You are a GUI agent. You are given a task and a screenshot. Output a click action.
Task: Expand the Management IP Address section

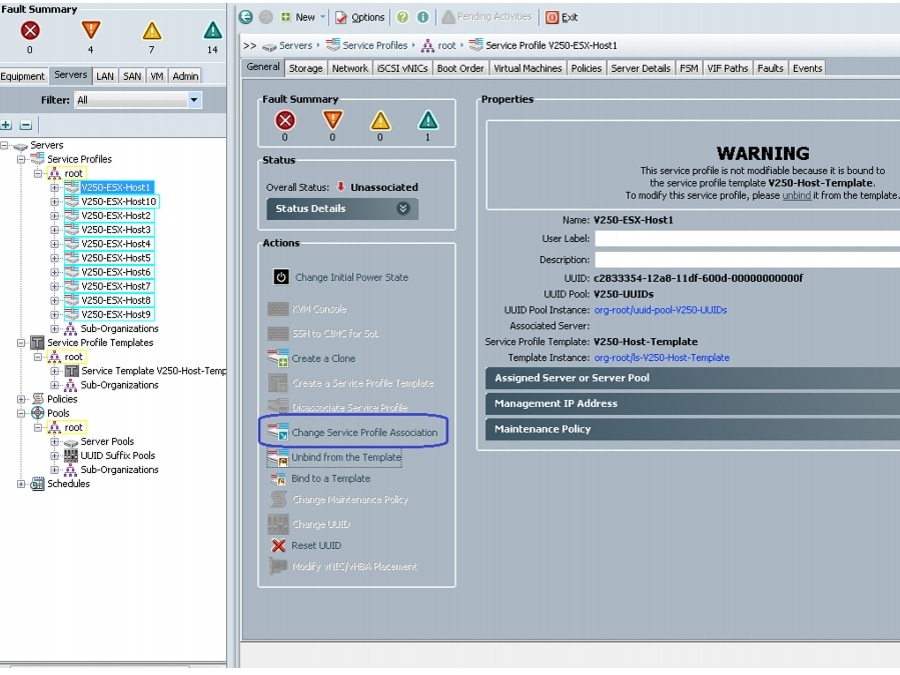[x=692, y=403]
